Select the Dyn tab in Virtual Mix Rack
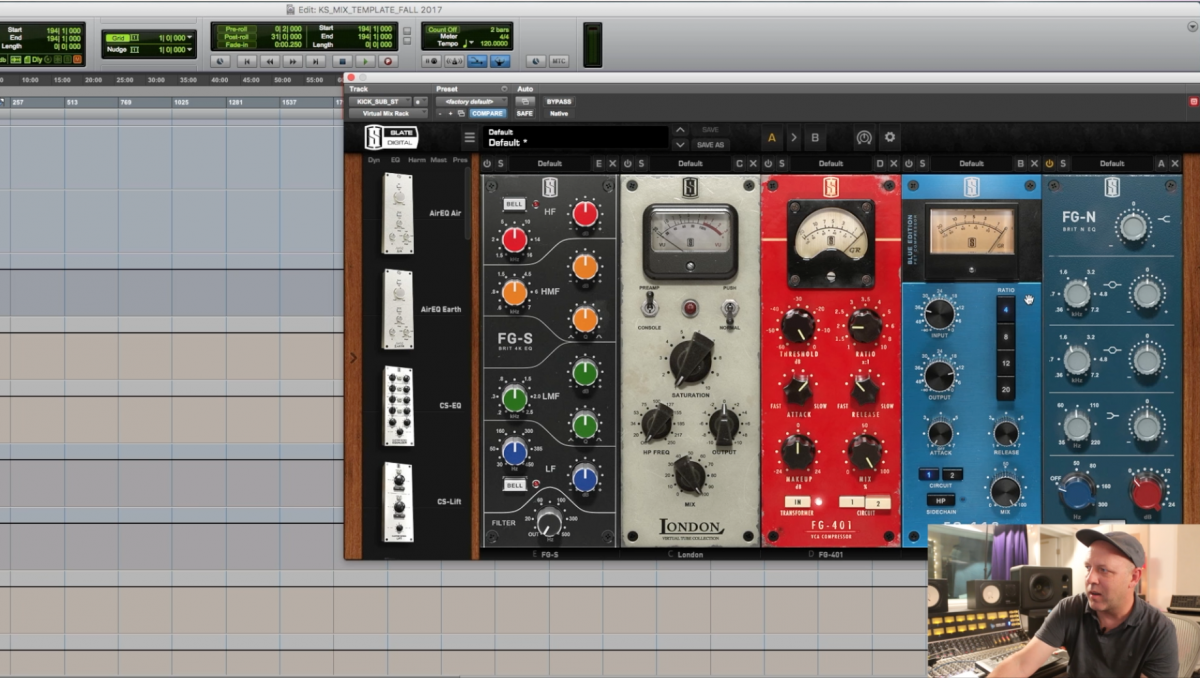The width and height of the screenshot is (1200, 678). pos(373,160)
